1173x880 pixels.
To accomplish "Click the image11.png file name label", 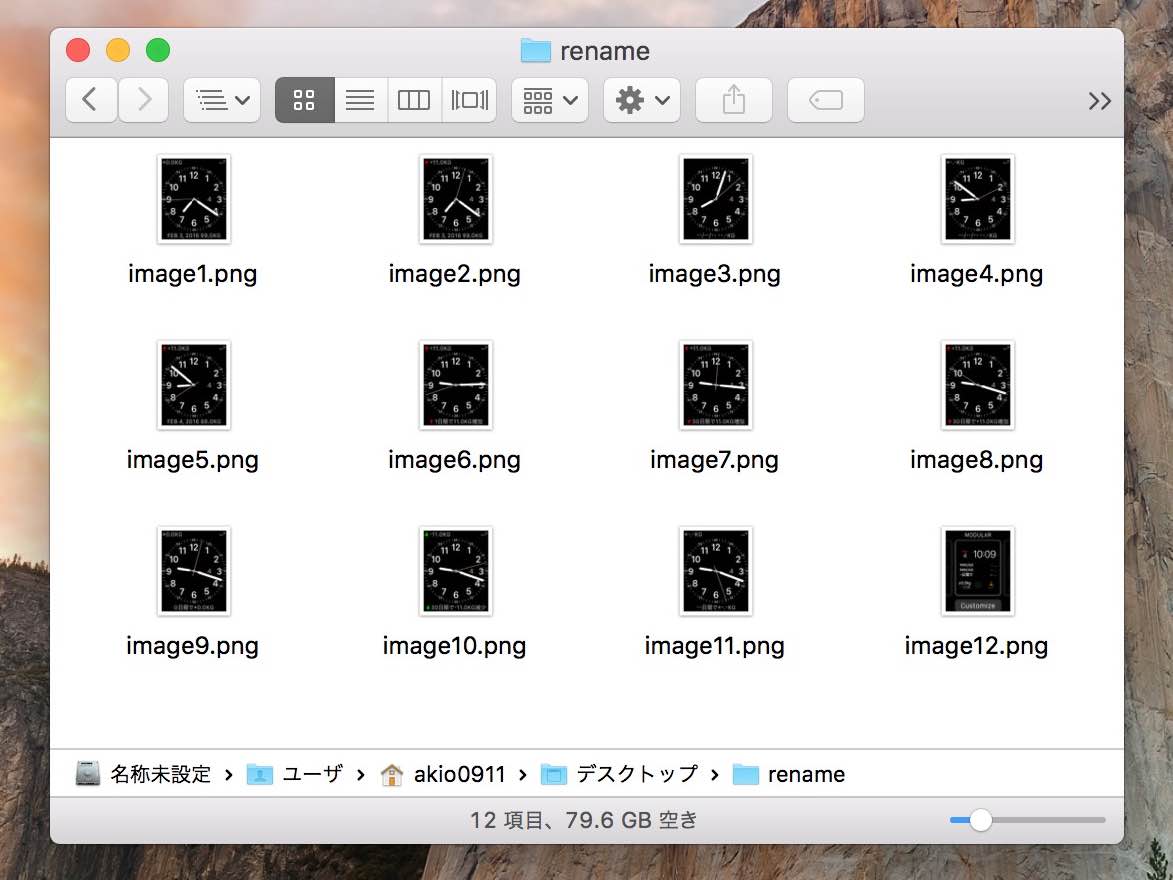I will click(x=714, y=647).
